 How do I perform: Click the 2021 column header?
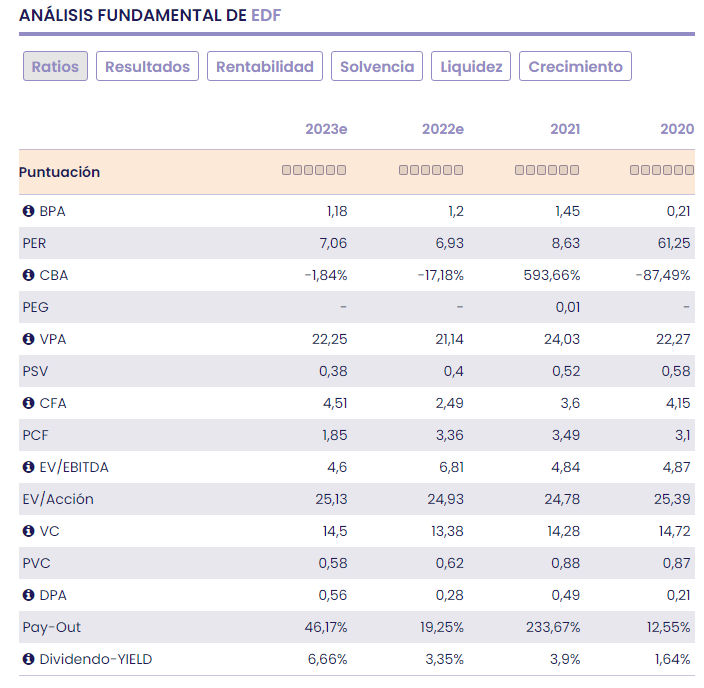pos(565,129)
